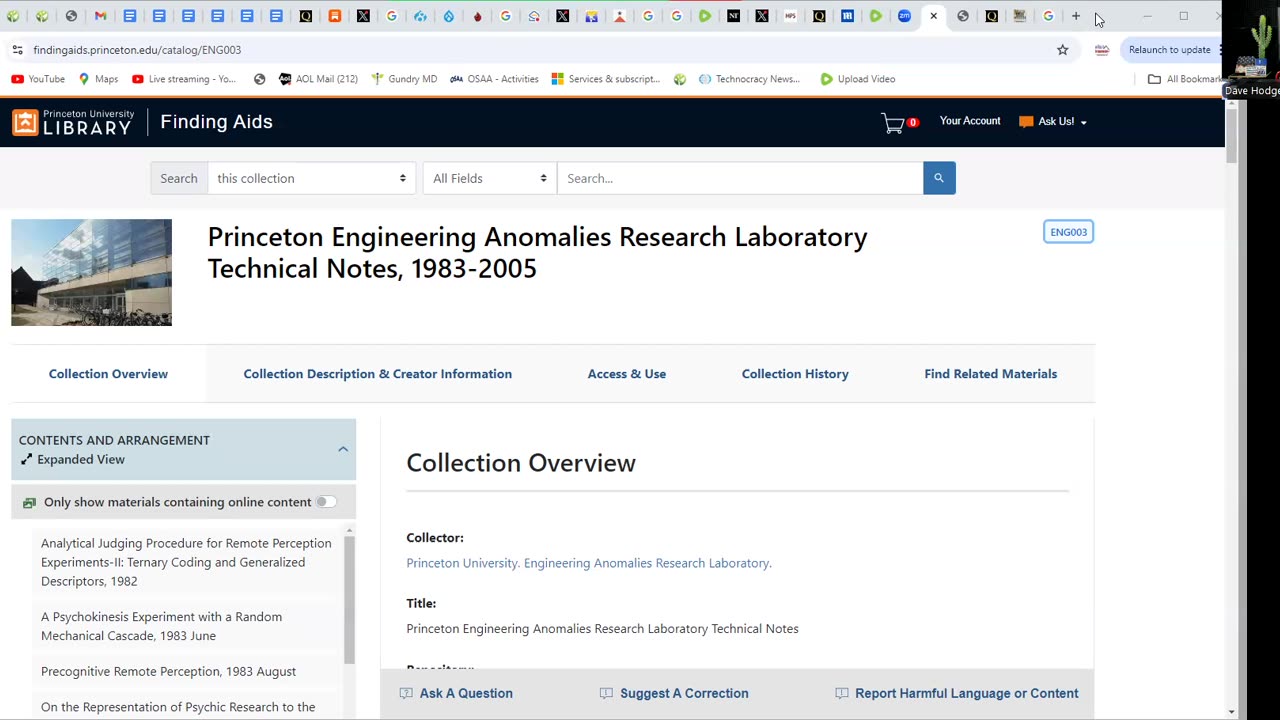Image resolution: width=1280 pixels, height=720 pixels.
Task: Open Analytical Judging Procedure 1982 item
Action: [x=186, y=562]
